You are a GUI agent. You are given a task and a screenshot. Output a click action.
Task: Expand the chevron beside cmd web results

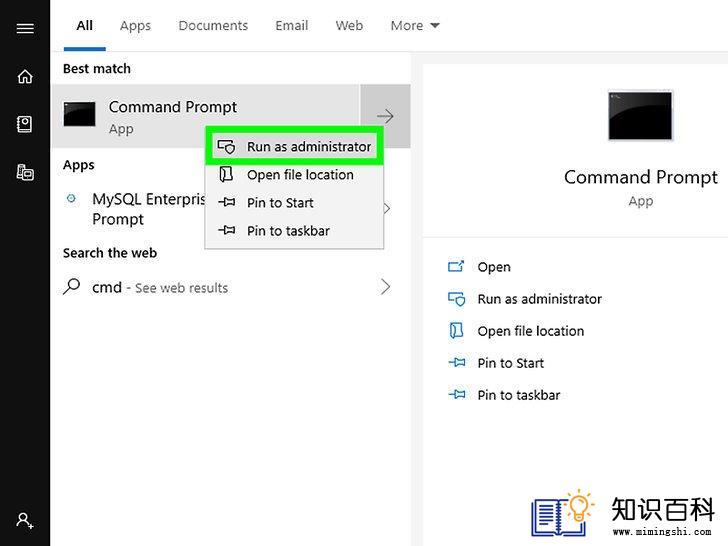[x=385, y=287]
